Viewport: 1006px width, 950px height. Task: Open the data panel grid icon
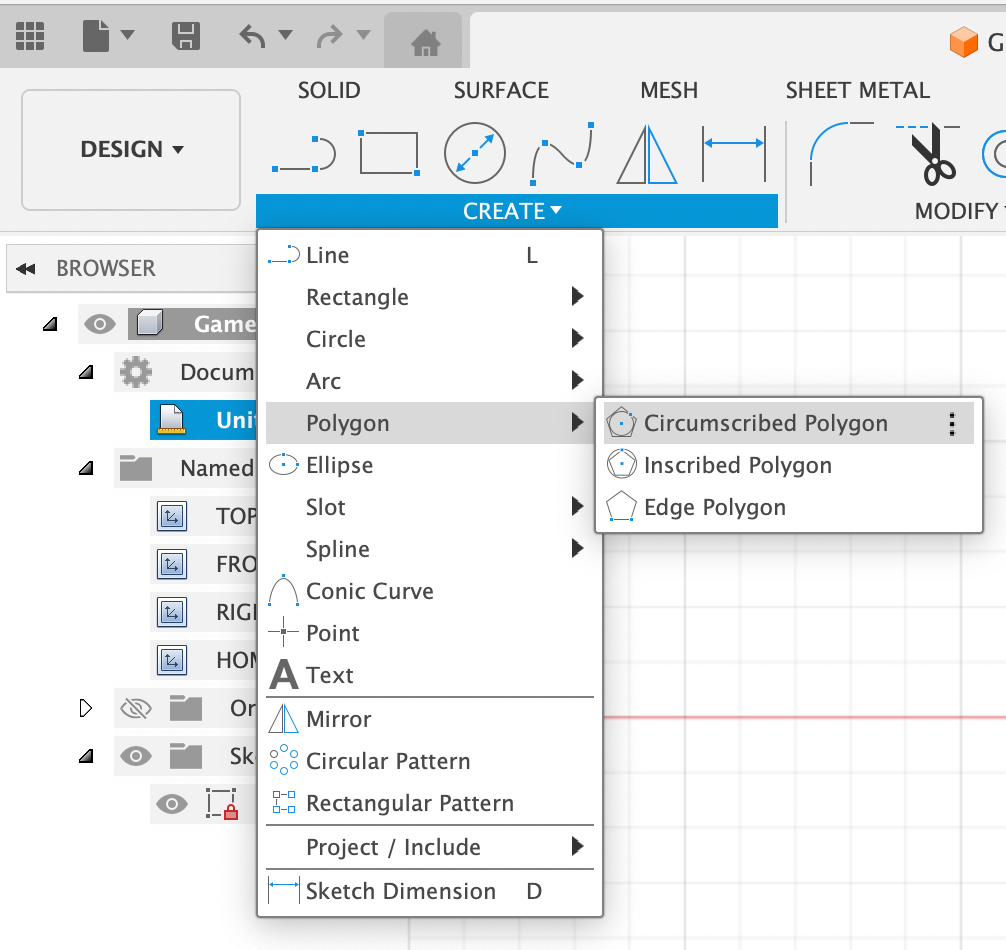point(30,35)
